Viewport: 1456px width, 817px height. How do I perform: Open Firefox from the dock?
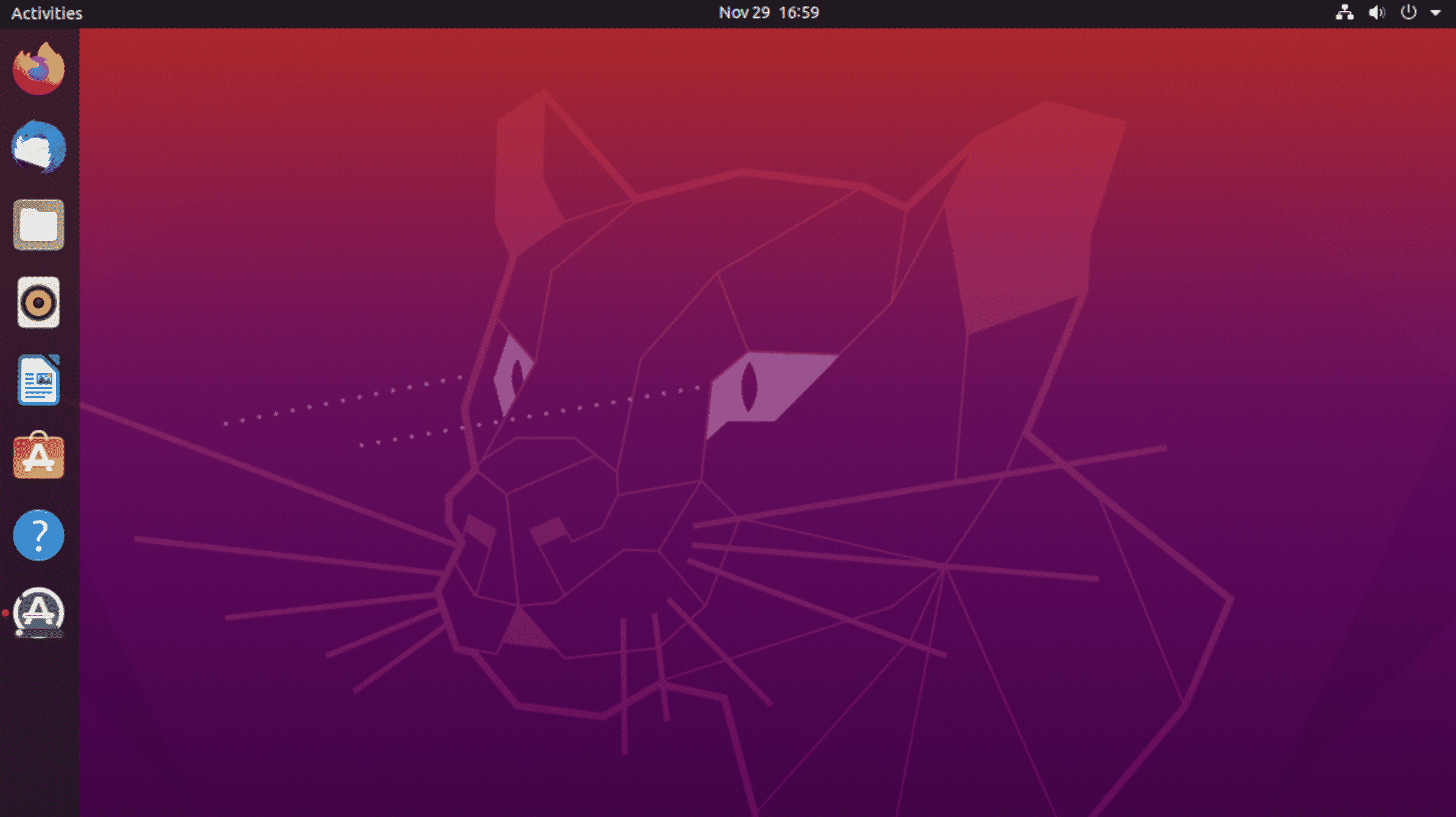[x=39, y=68]
